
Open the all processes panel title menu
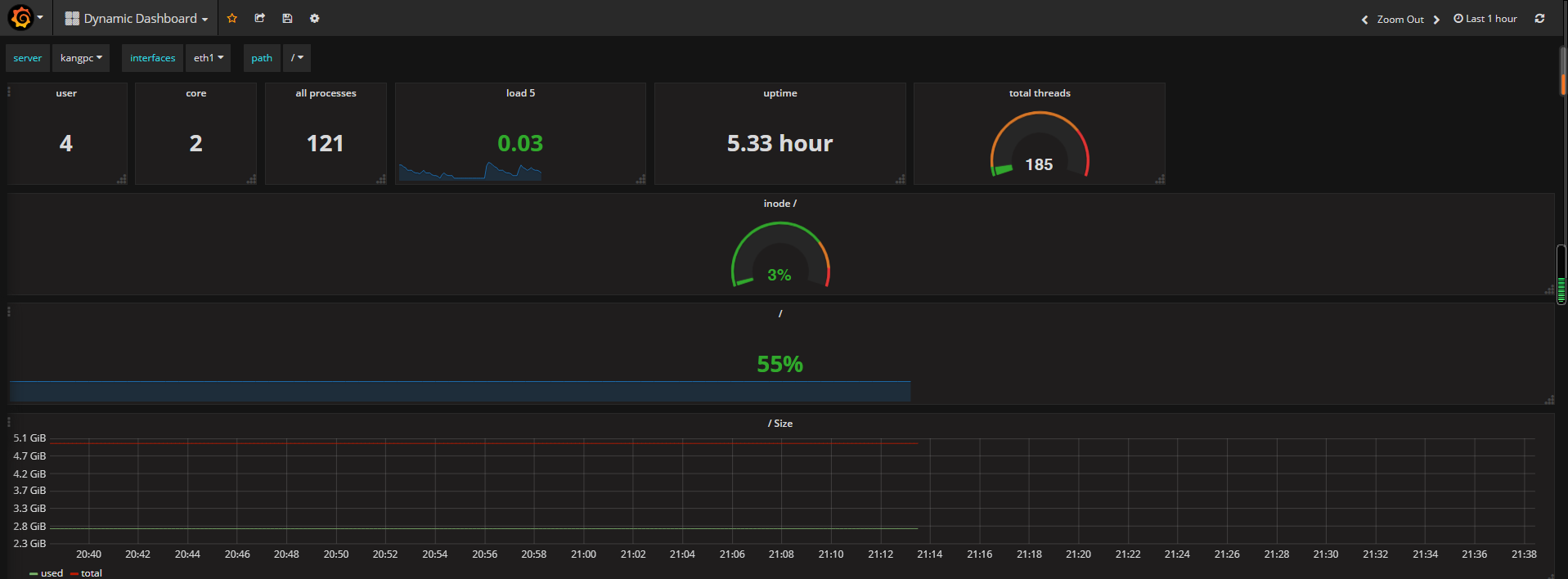click(326, 93)
